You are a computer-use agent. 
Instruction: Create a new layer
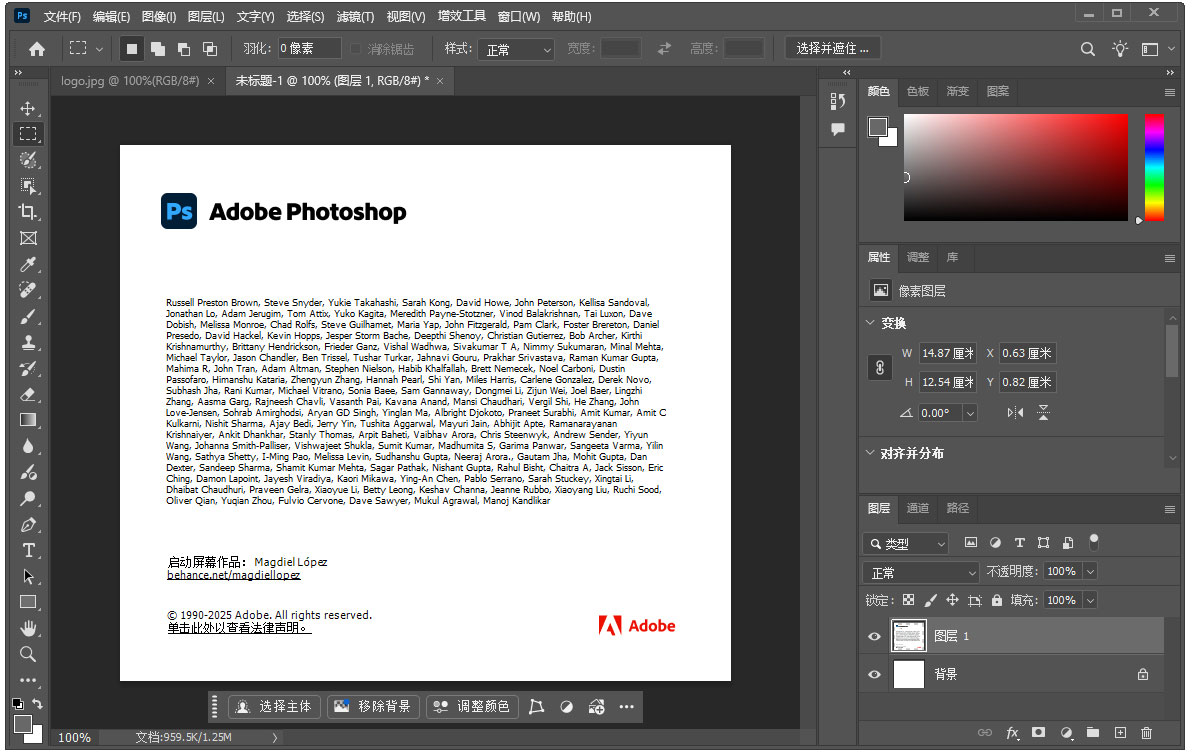(1120, 733)
